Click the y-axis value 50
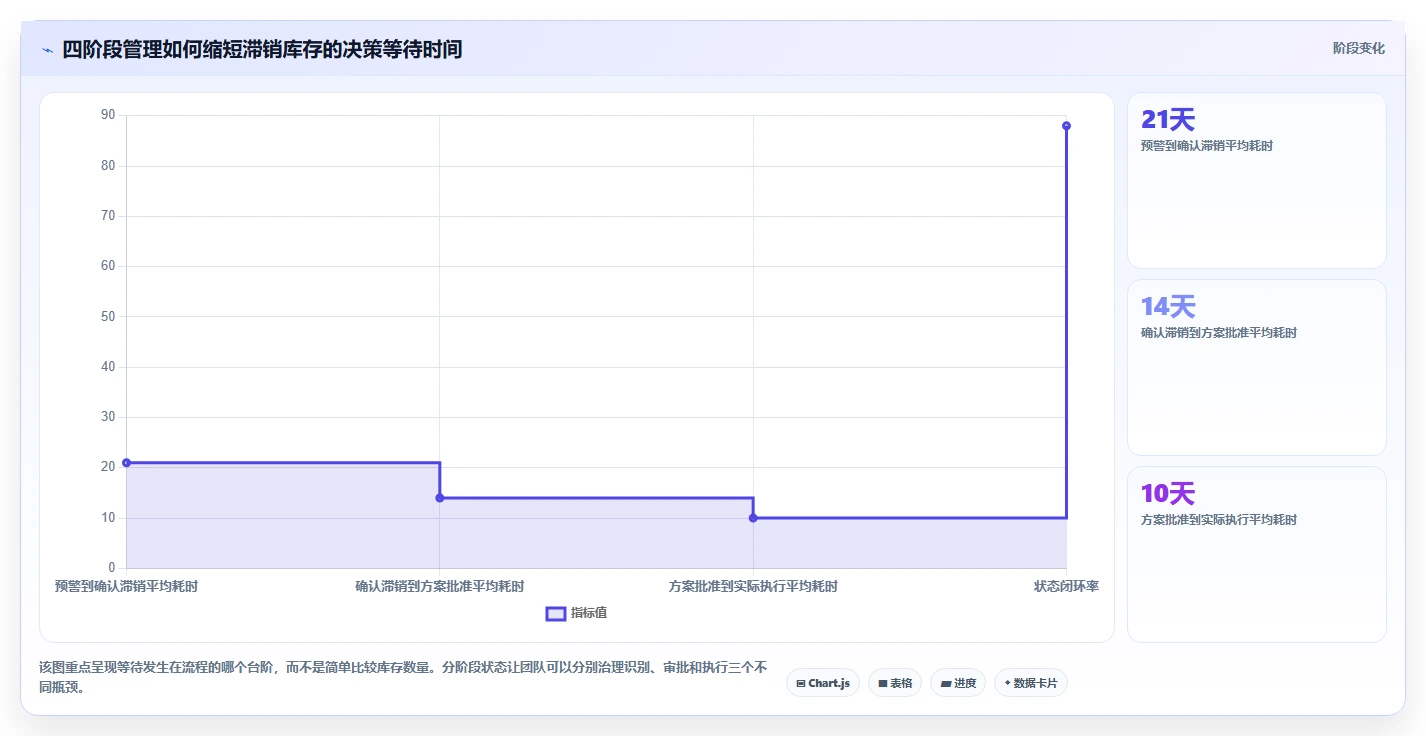The height and width of the screenshot is (736, 1426). click(x=108, y=317)
